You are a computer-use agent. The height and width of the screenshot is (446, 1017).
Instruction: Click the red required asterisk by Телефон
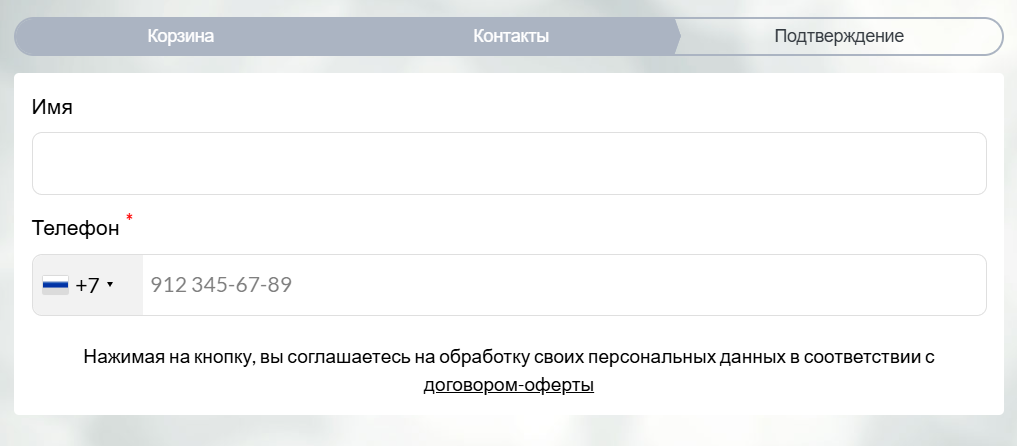[129, 217]
